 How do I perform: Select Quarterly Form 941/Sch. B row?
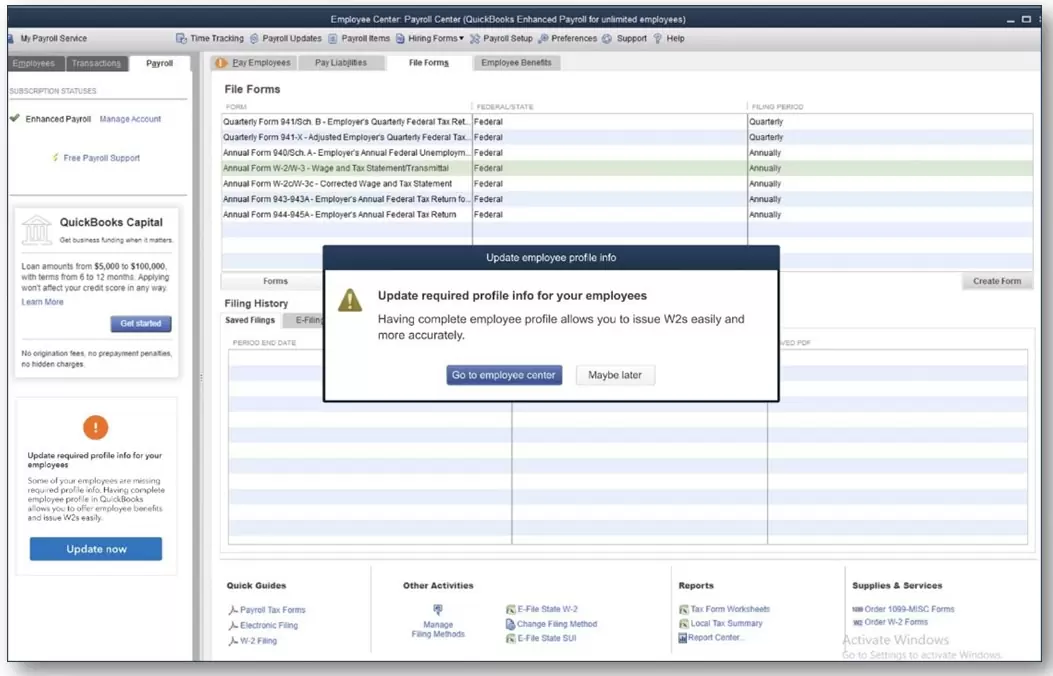(345, 122)
